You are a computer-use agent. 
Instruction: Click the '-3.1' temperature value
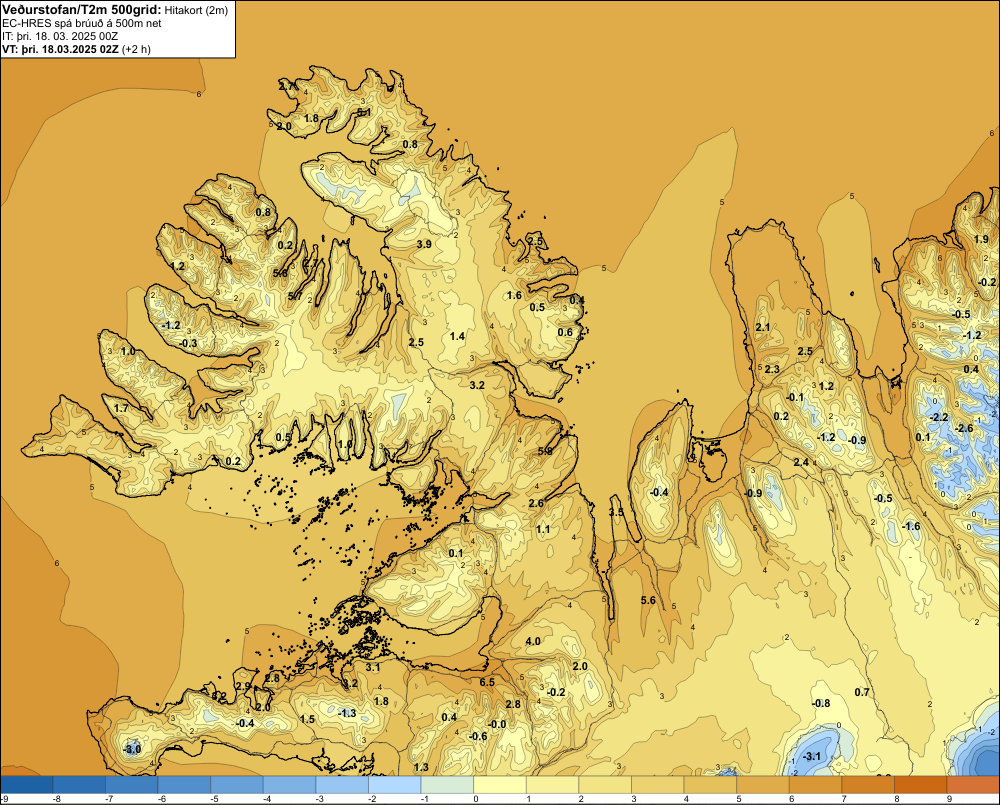812,757
